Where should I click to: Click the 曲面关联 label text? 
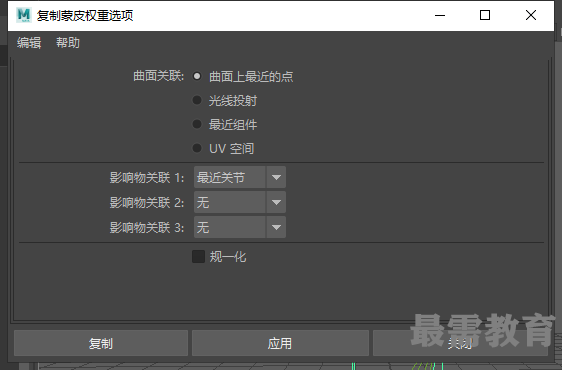pos(158,76)
